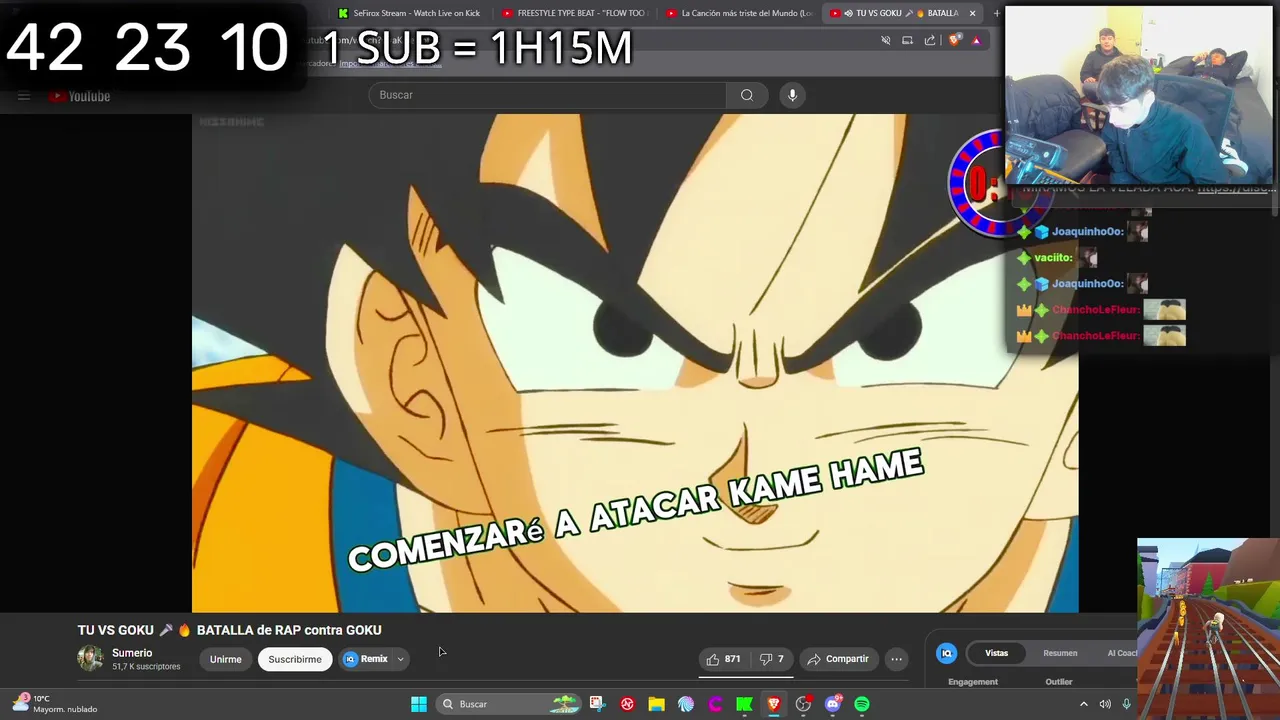
Task: Click the cast screen icon in address bar
Action: click(x=907, y=40)
